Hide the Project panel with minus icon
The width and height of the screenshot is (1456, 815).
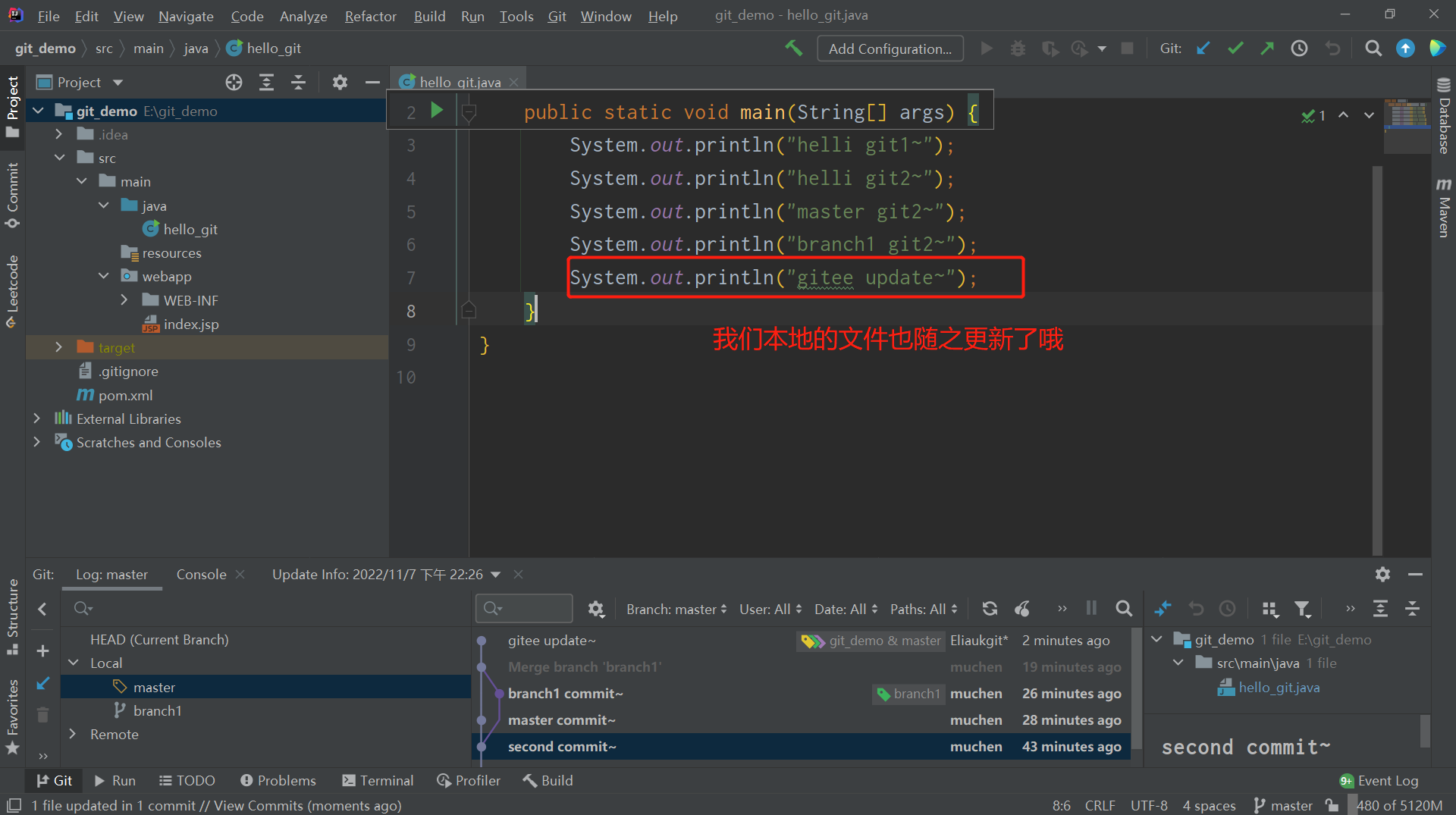tap(372, 82)
